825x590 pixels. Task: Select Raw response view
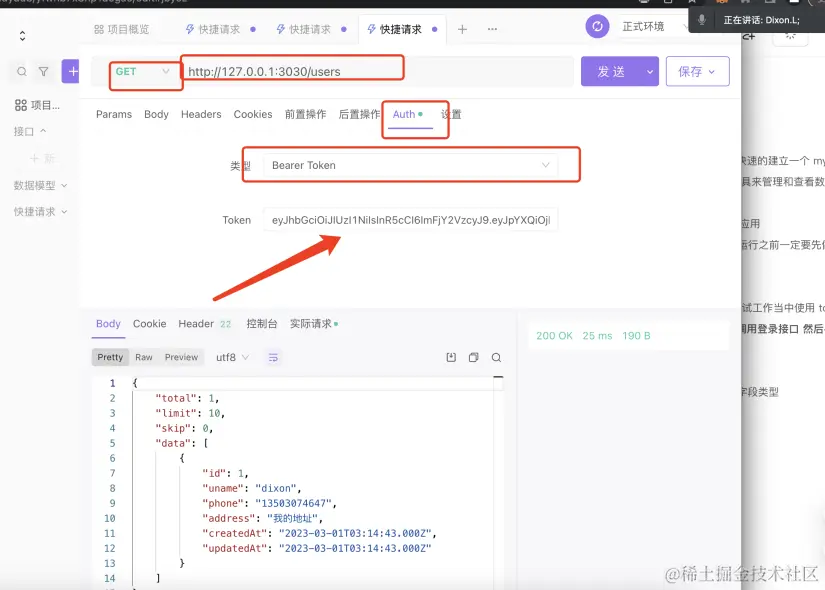point(144,357)
